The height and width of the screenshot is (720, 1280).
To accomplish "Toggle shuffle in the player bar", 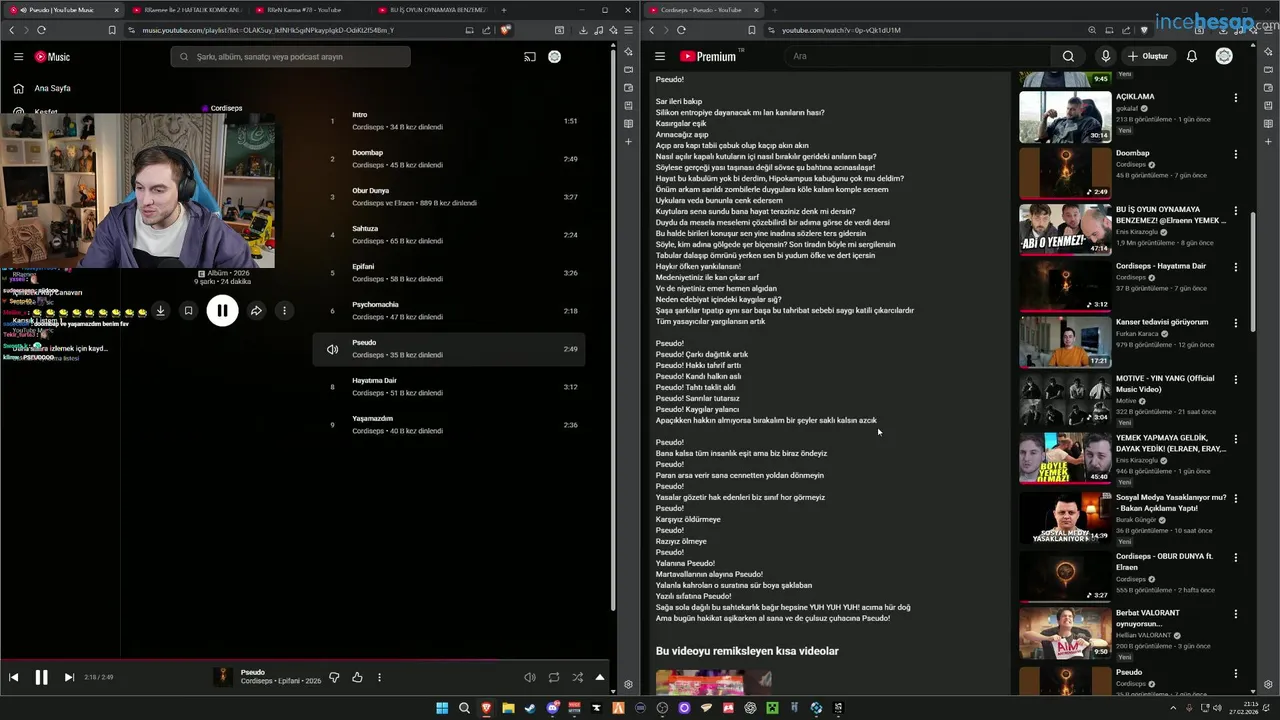I will pos(577,677).
